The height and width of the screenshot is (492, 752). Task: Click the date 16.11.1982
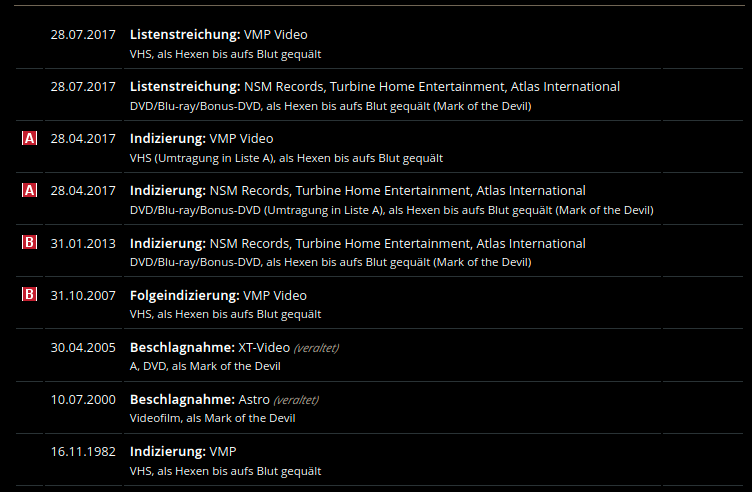click(83, 452)
